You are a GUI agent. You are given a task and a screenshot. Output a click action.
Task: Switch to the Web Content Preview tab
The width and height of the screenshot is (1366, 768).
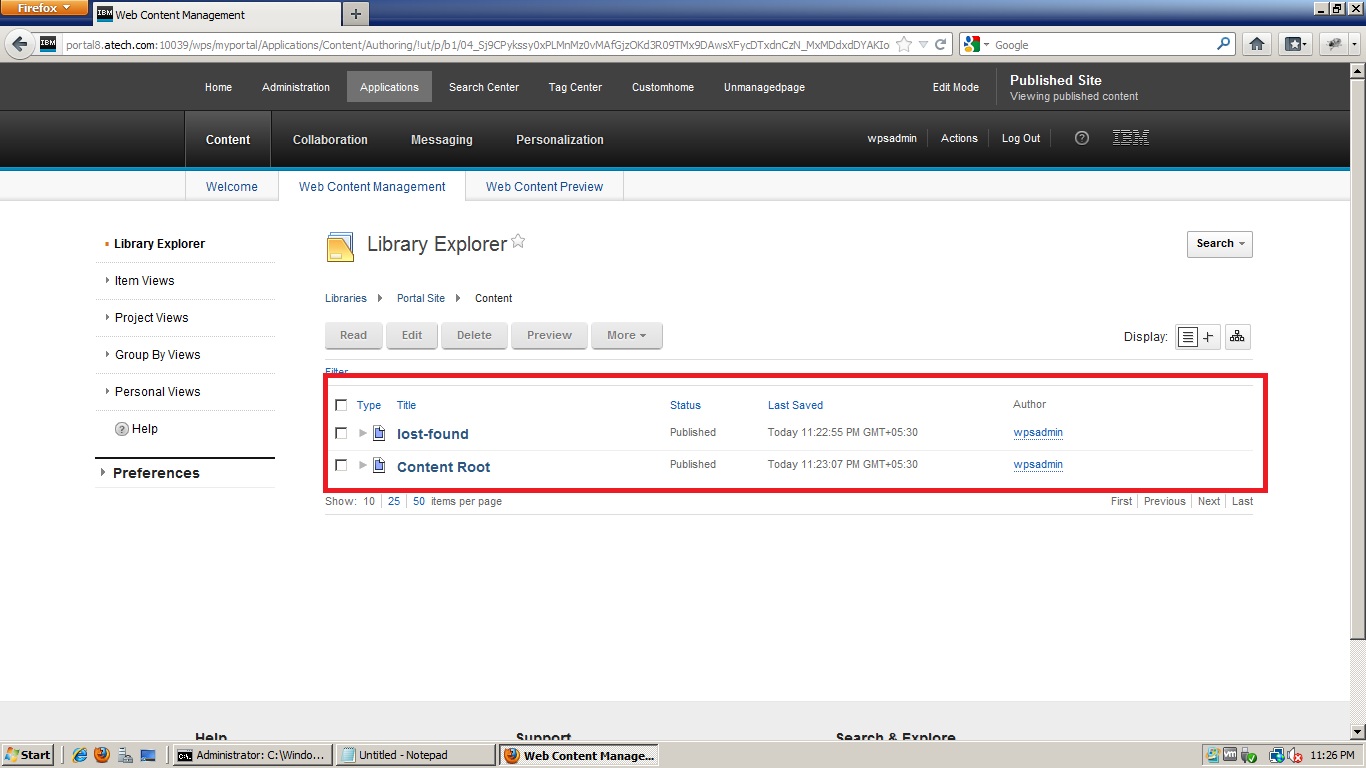pos(544,187)
